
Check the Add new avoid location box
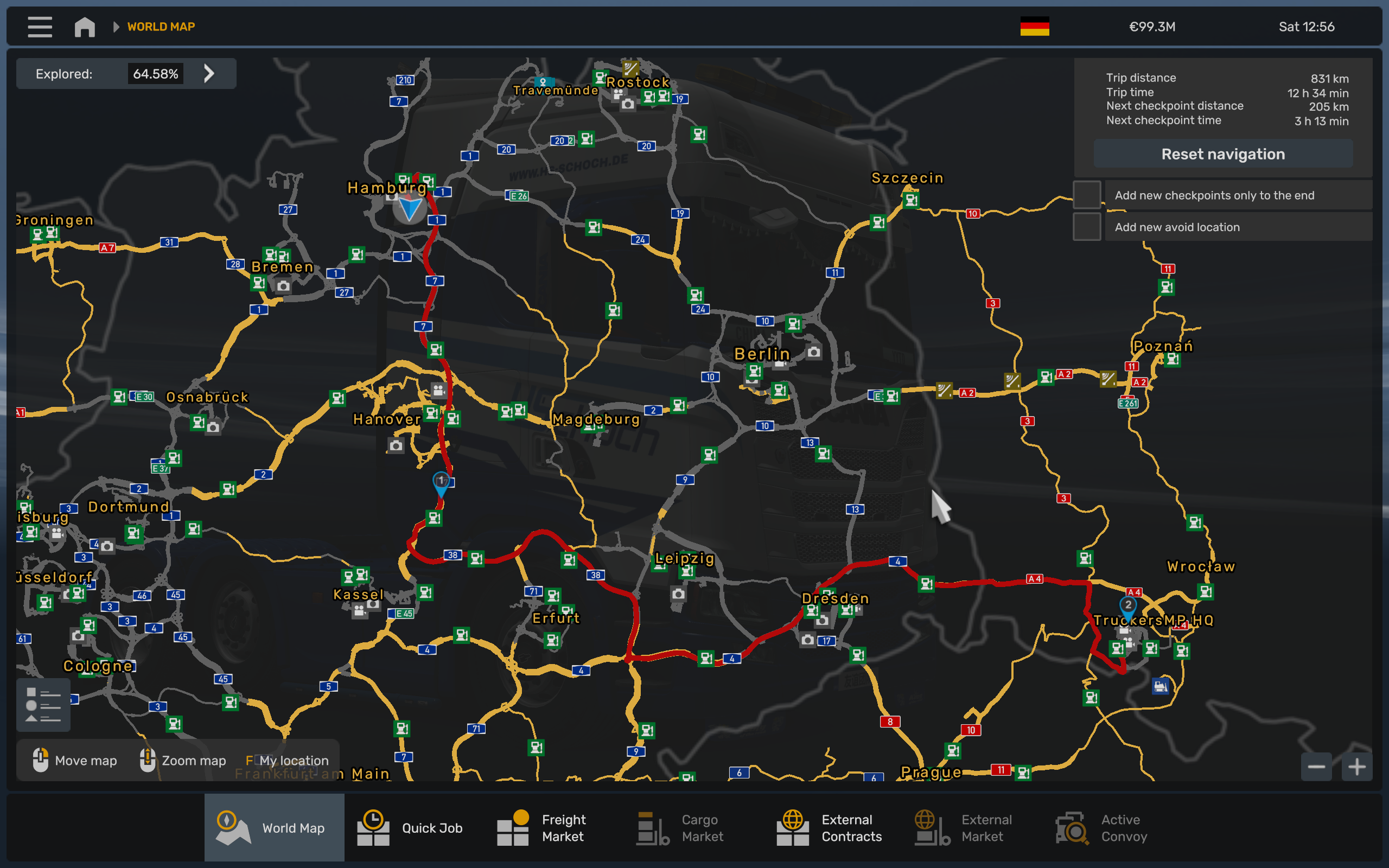coord(1087,227)
